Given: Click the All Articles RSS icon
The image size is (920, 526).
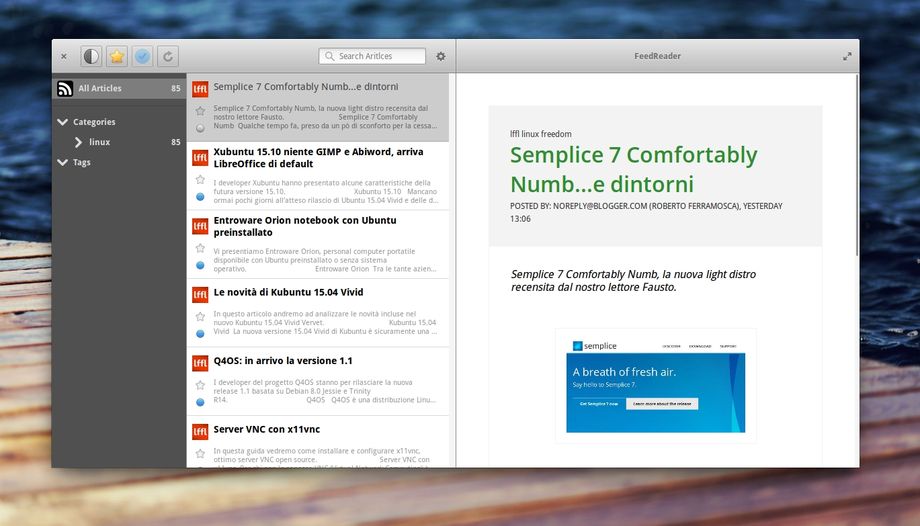Looking at the screenshot, I should coord(65,88).
